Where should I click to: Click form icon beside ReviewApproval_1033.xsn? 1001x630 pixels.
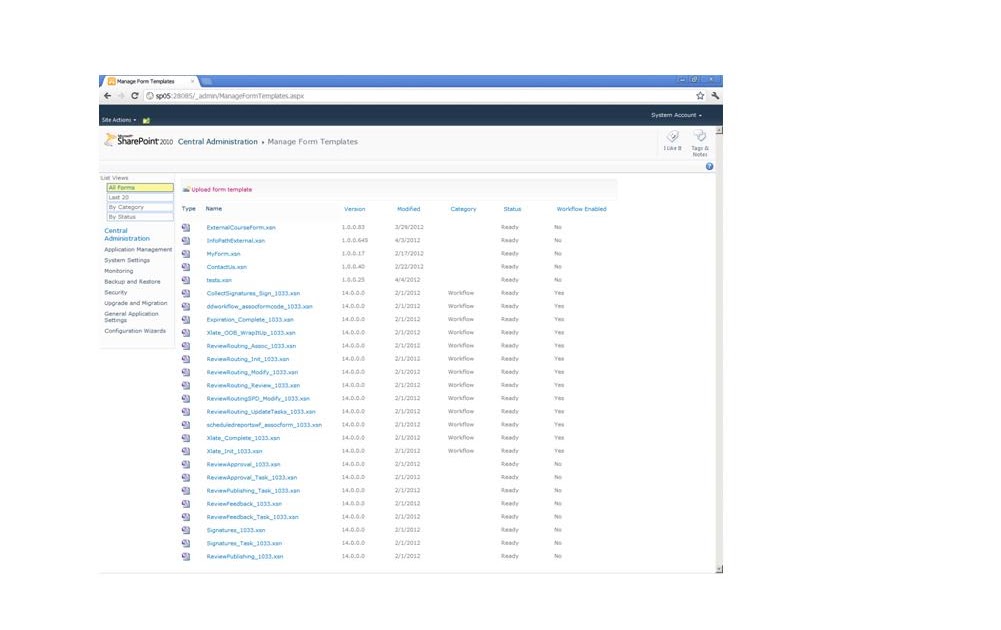pos(186,465)
